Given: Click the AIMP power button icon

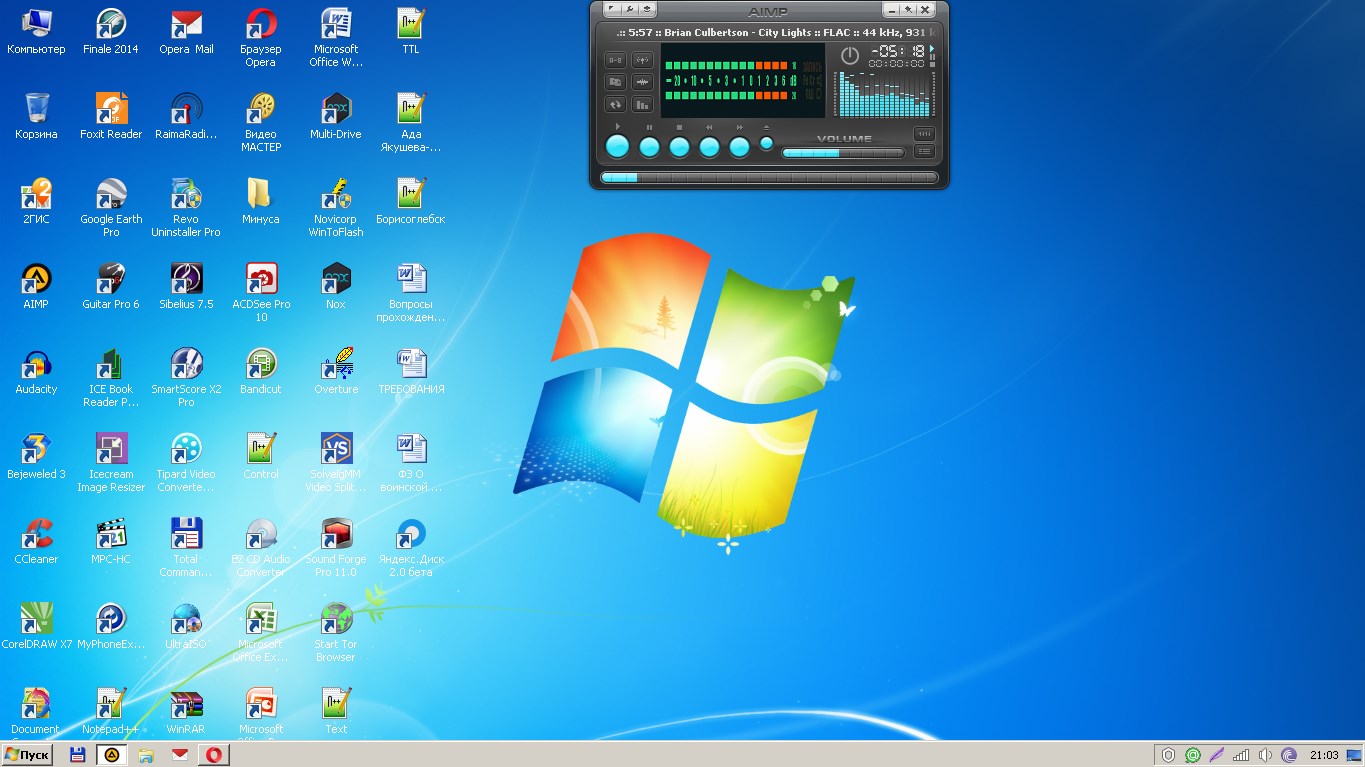Looking at the screenshot, I should pos(850,56).
